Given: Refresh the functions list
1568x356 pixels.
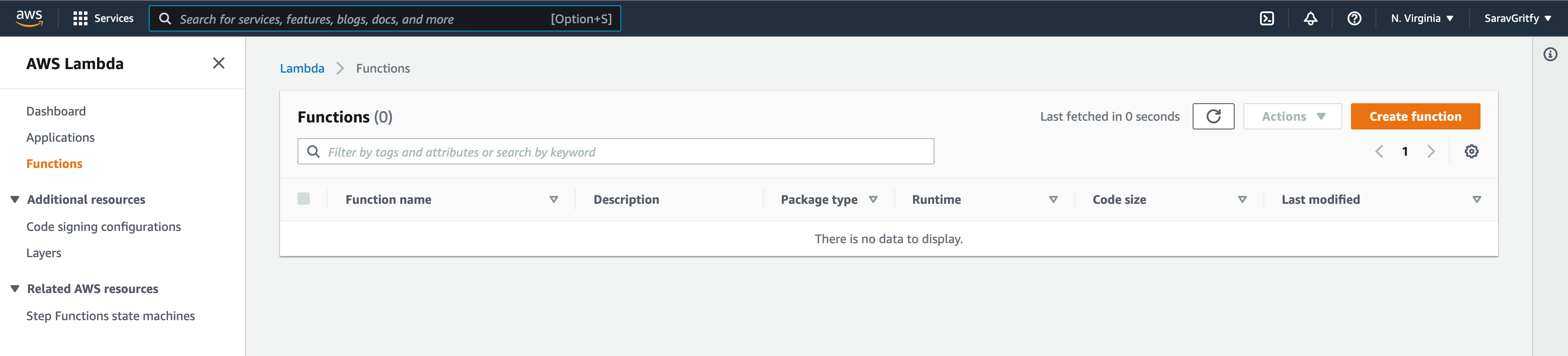Looking at the screenshot, I should (1212, 116).
